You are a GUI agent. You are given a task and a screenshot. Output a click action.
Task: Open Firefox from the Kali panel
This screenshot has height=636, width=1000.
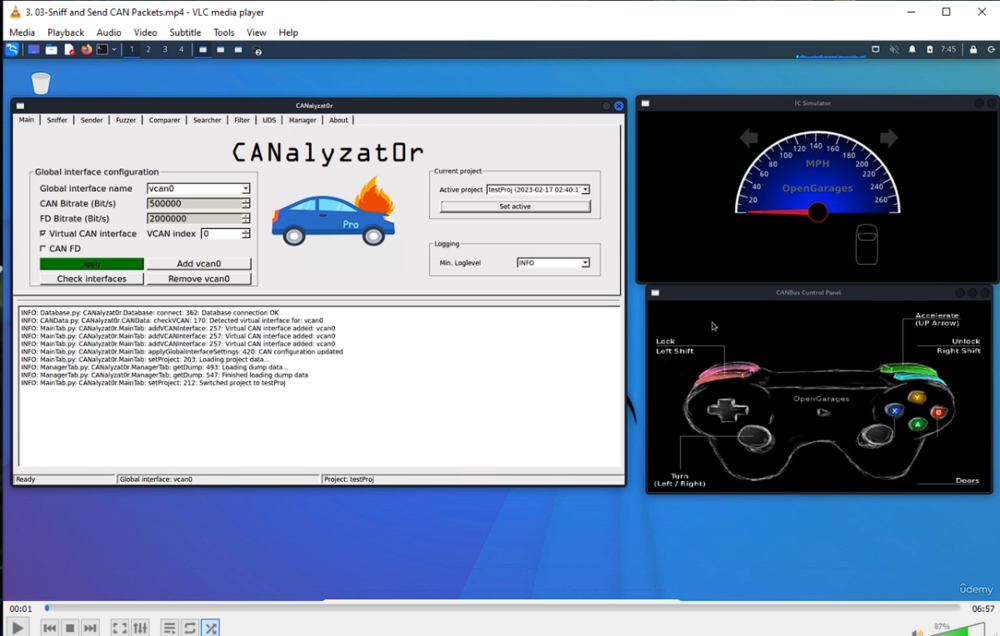pyautogui.click(x=86, y=49)
